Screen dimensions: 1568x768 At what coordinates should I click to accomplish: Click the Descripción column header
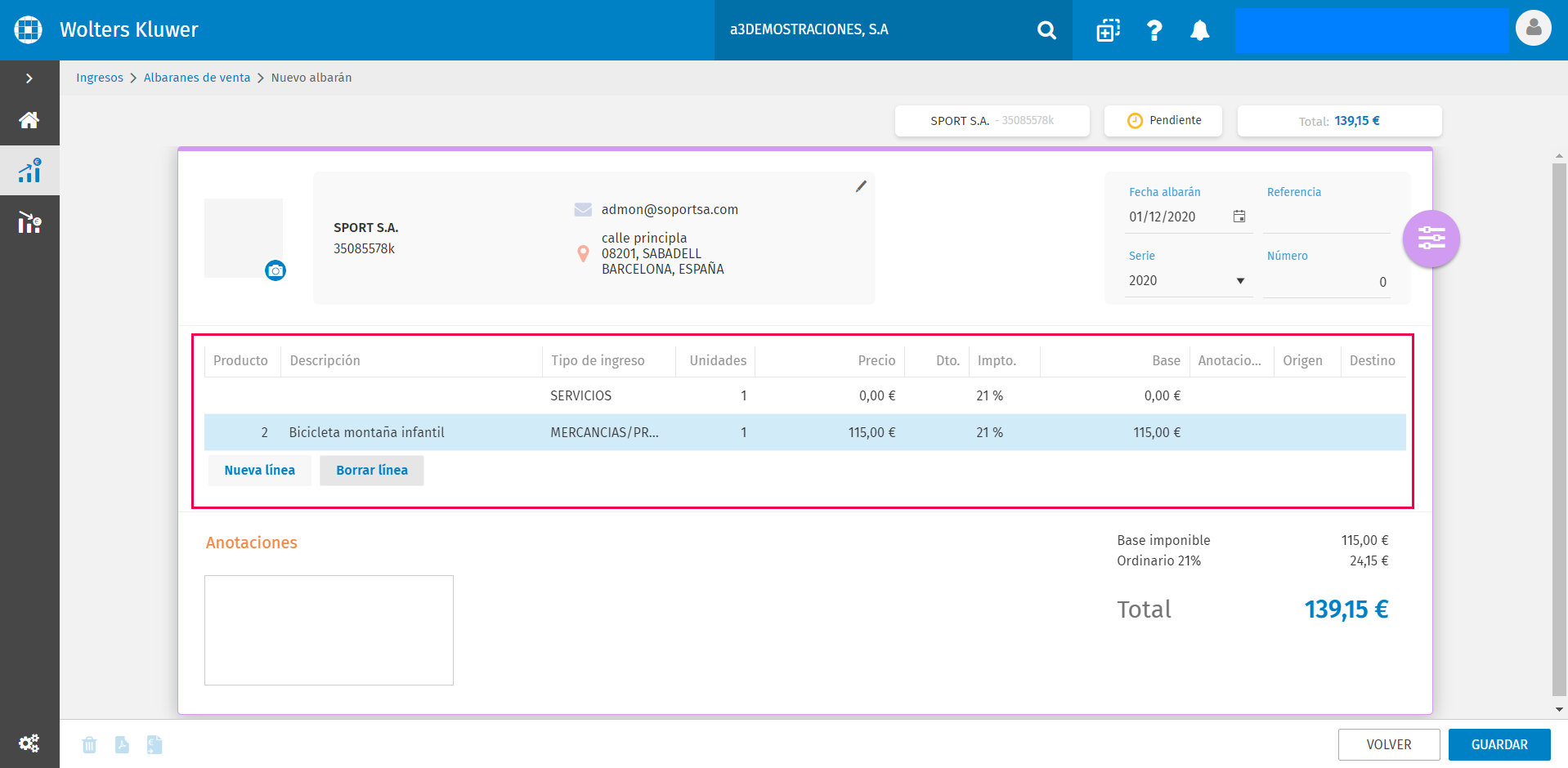(x=410, y=360)
